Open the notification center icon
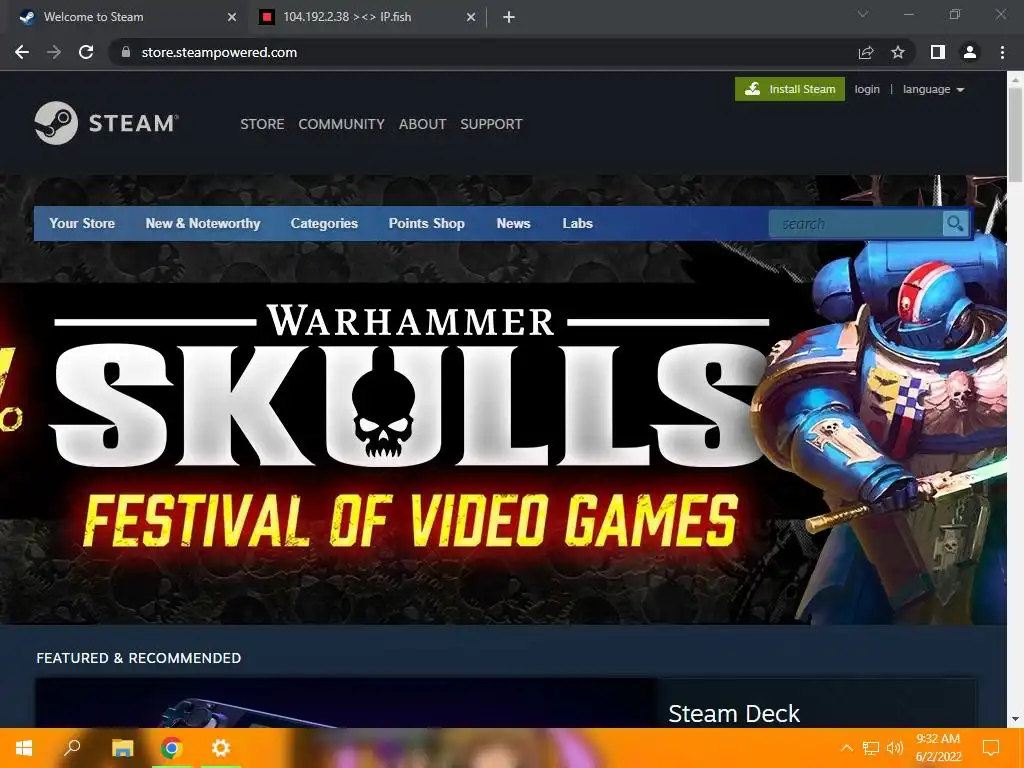 [x=991, y=748]
